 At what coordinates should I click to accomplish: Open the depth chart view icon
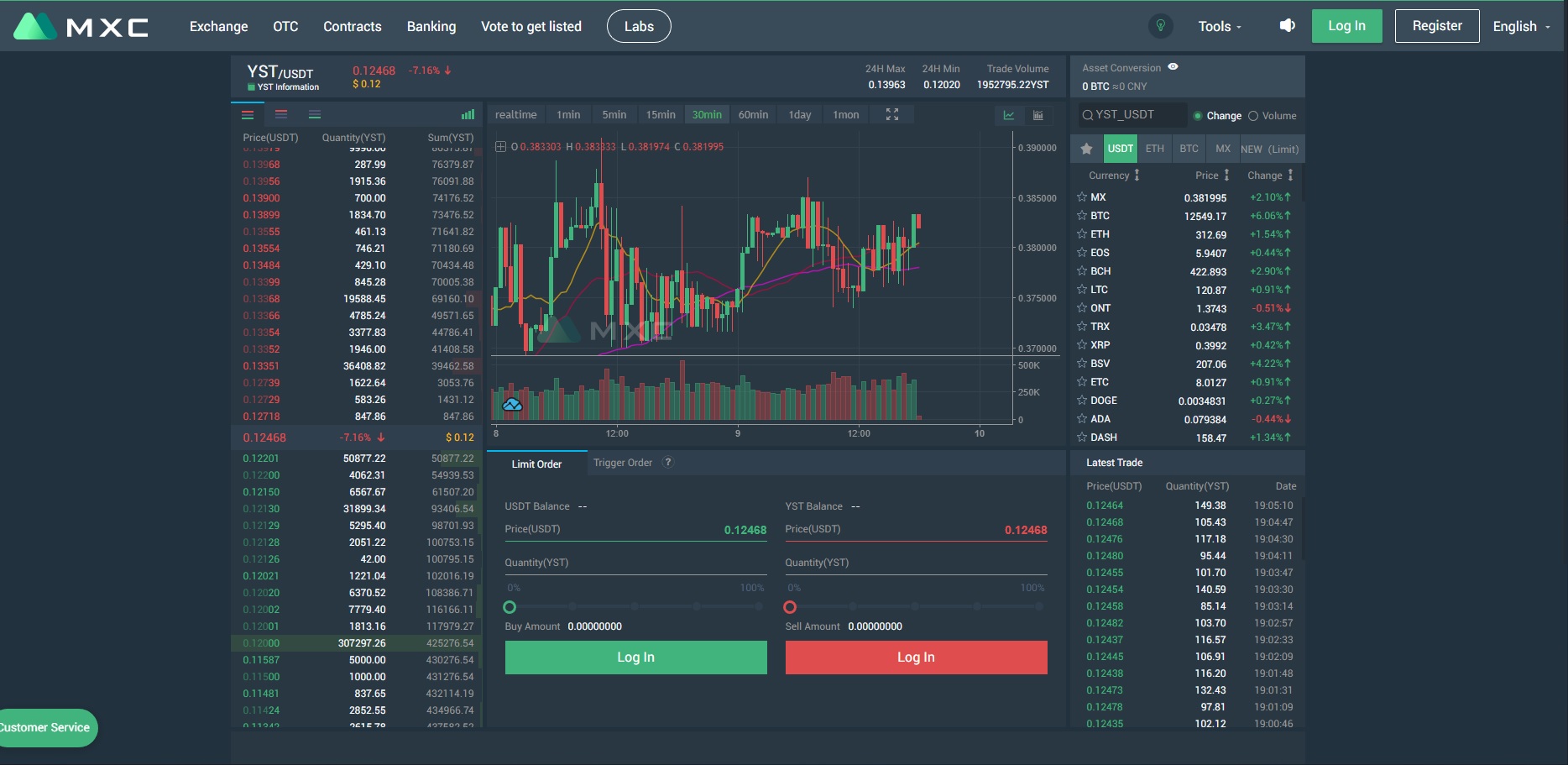(1038, 115)
